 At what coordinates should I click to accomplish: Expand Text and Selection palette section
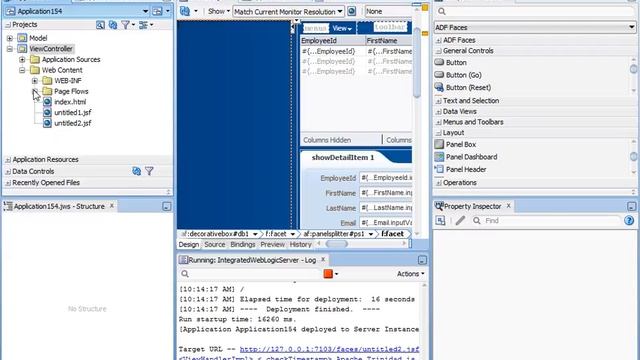[x=438, y=101]
